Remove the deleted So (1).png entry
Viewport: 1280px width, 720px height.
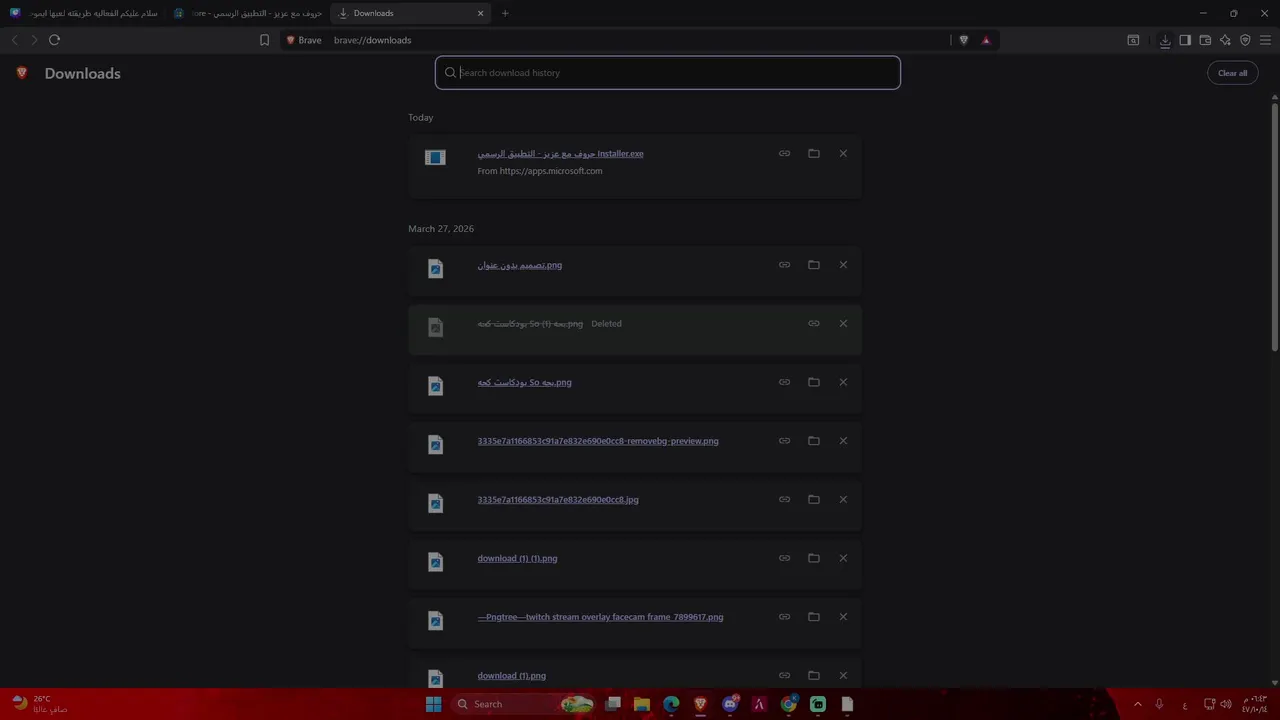(x=843, y=324)
